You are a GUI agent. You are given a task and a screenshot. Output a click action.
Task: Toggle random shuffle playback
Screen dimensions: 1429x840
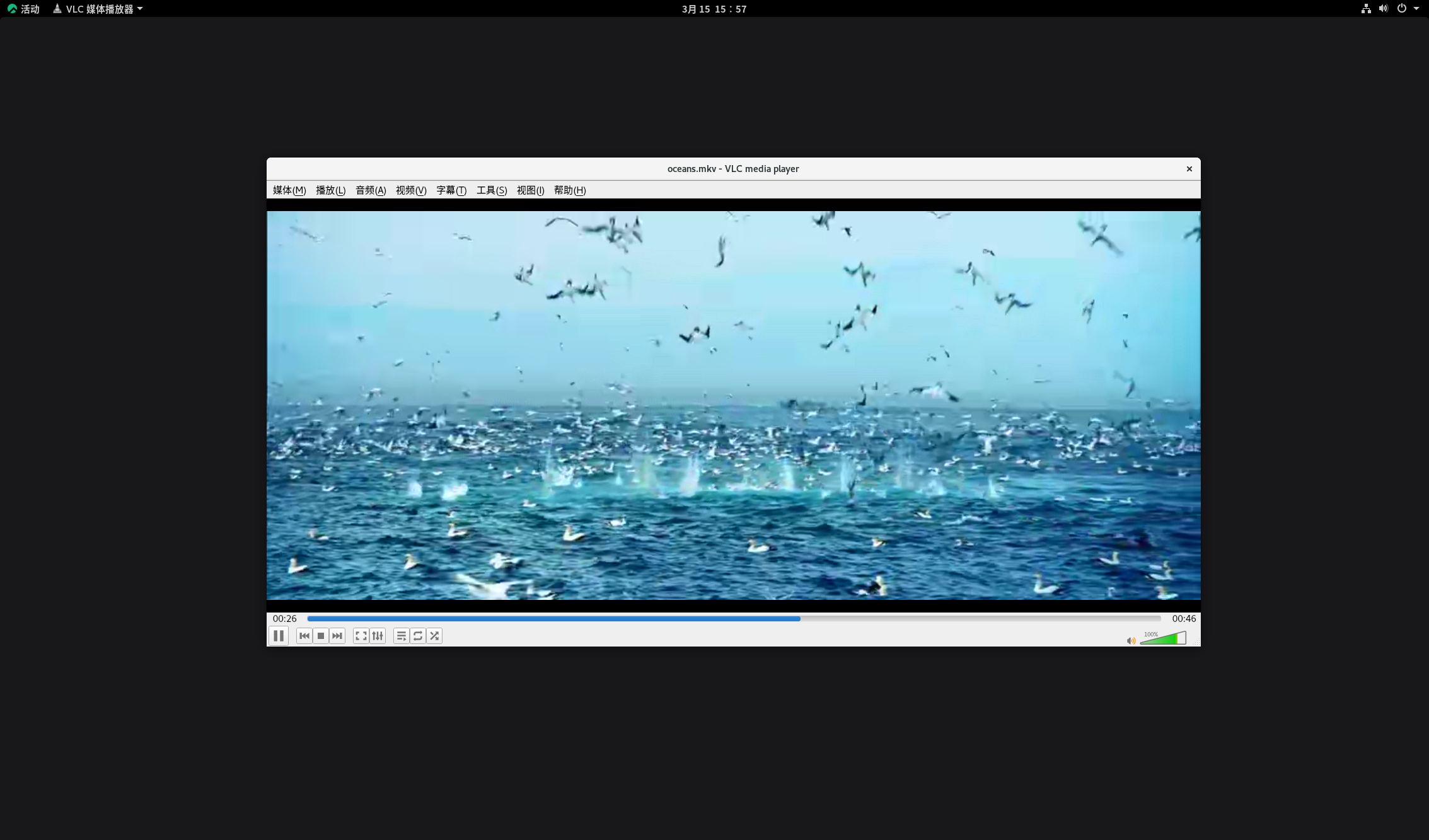pos(434,636)
